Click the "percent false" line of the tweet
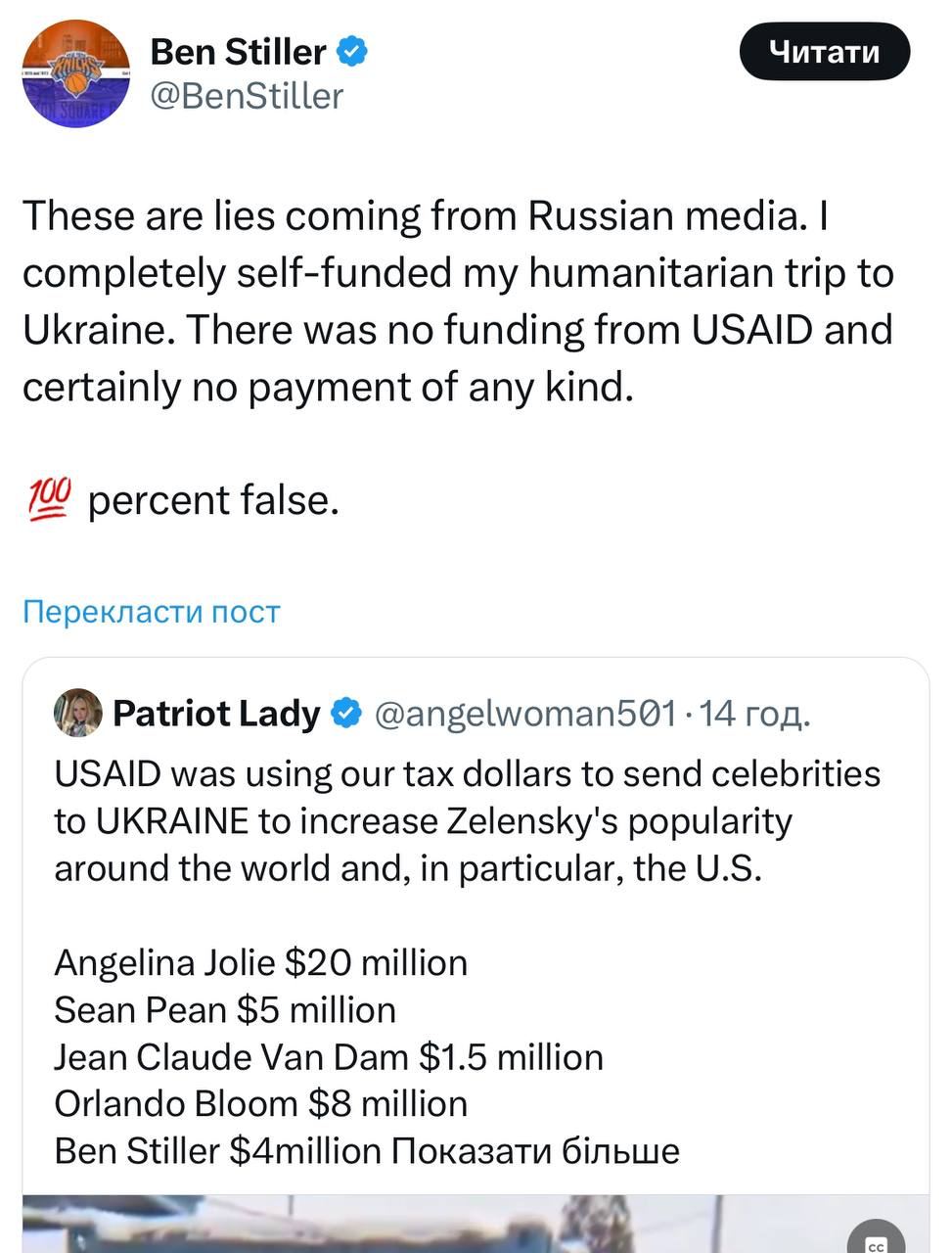This screenshot has height=1253, width=952. tap(212, 499)
